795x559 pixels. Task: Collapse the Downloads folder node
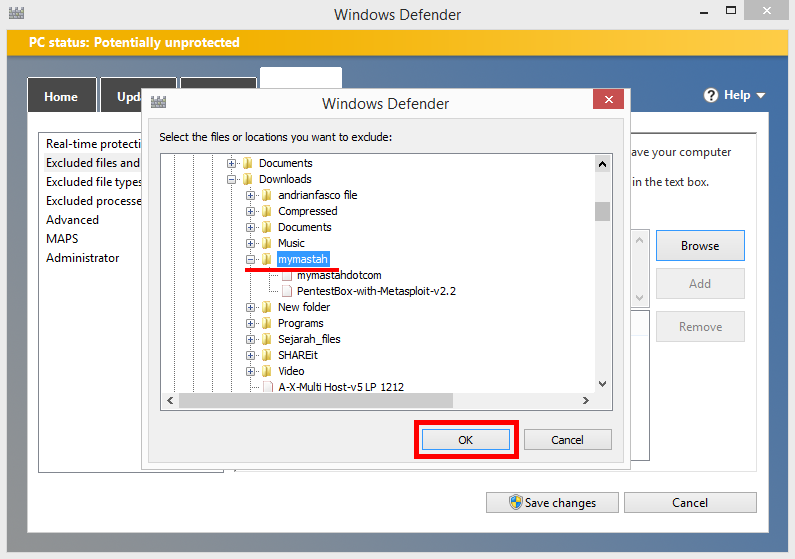(x=231, y=179)
